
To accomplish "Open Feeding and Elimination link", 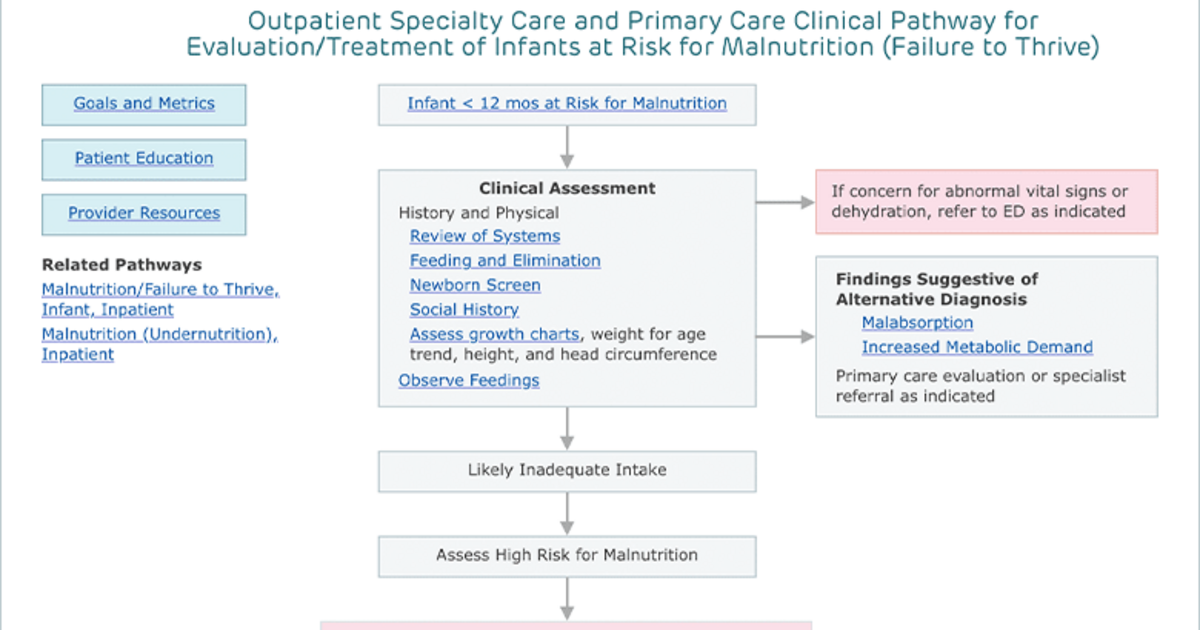I will coord(505,260).
